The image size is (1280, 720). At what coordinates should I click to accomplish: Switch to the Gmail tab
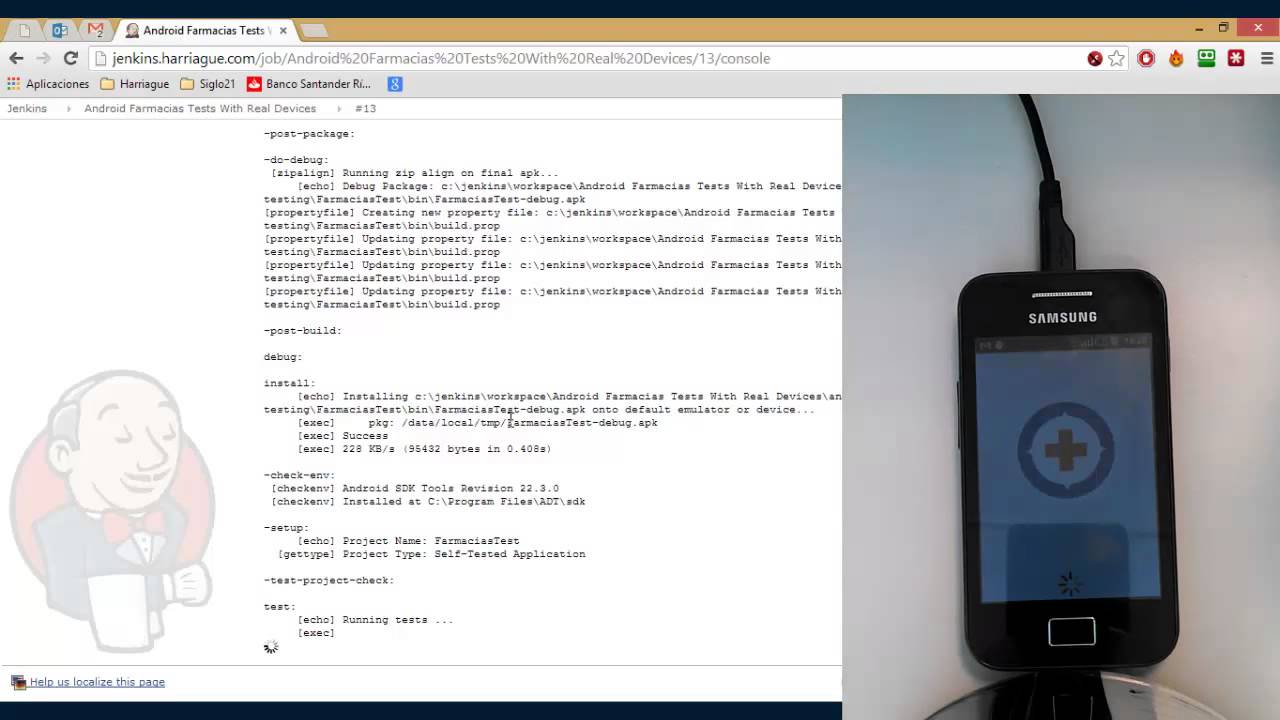click(x=95, y=30)
